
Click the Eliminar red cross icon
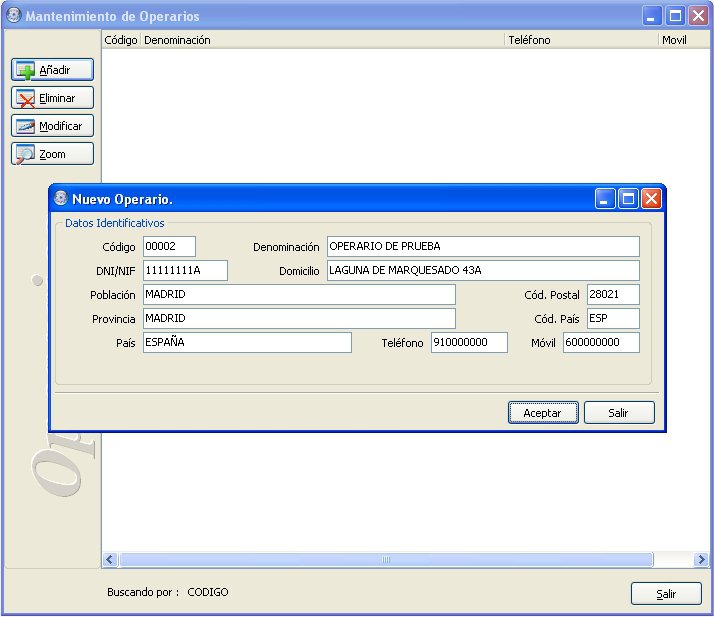pos(25,98)
